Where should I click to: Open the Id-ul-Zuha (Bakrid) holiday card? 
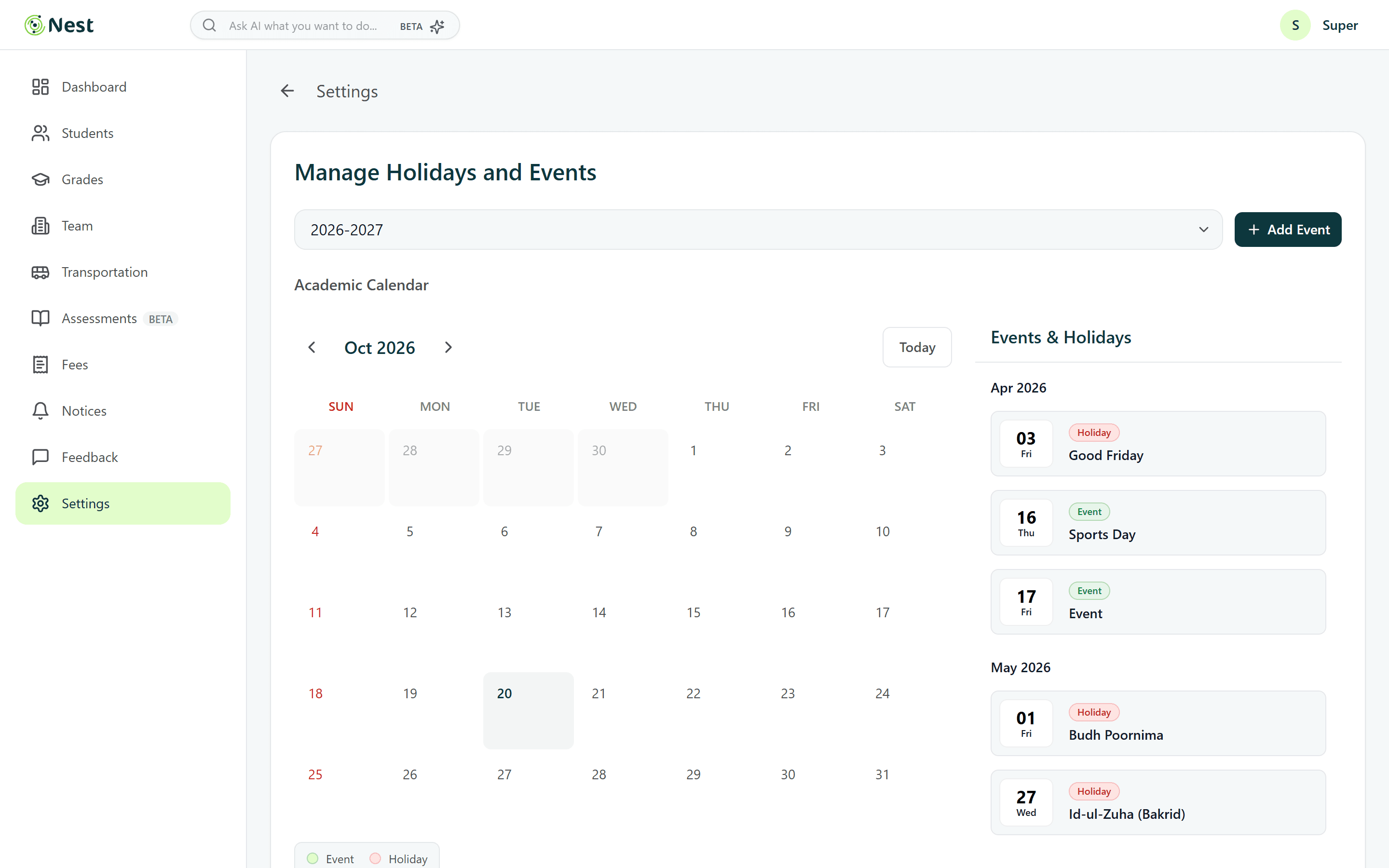tap(1157, 802)
